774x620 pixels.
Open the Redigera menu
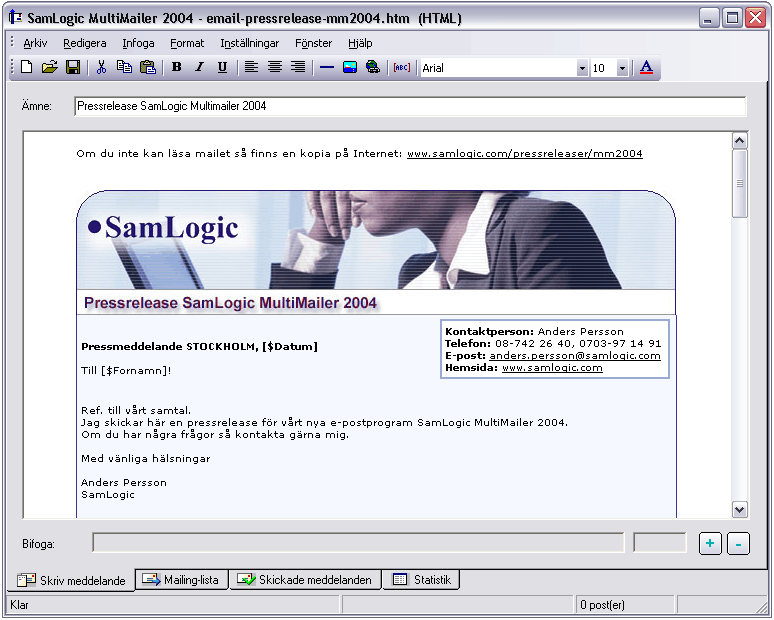coord(84,43)
